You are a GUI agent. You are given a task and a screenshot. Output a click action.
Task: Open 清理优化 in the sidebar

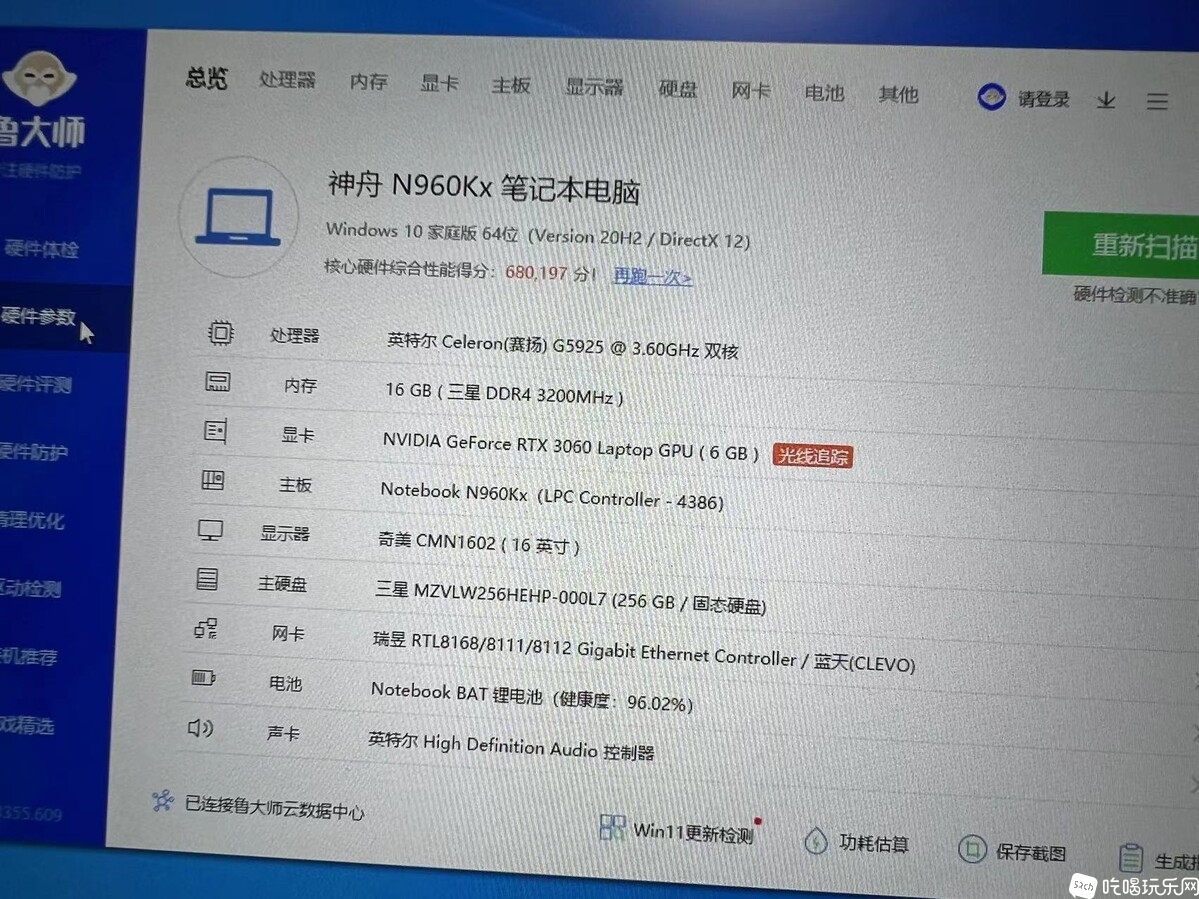[x=31, y=521]
